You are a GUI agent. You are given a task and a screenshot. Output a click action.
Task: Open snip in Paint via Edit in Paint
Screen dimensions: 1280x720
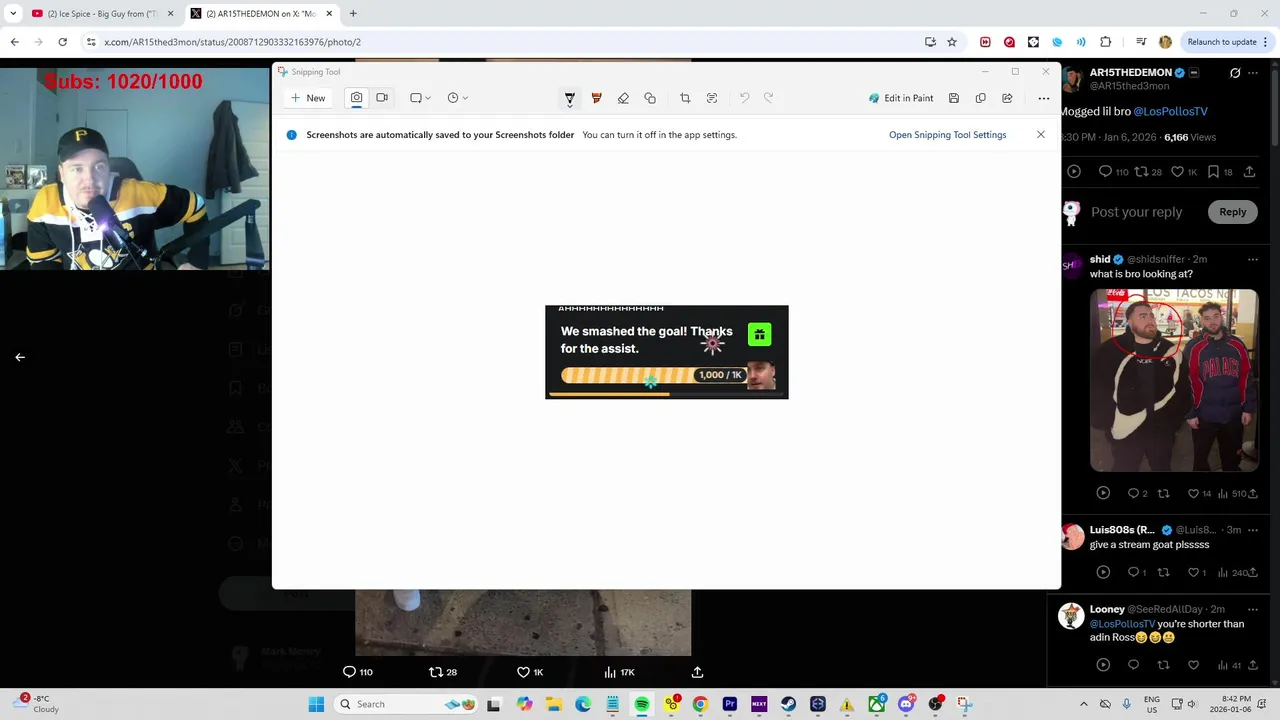point(901,98)
